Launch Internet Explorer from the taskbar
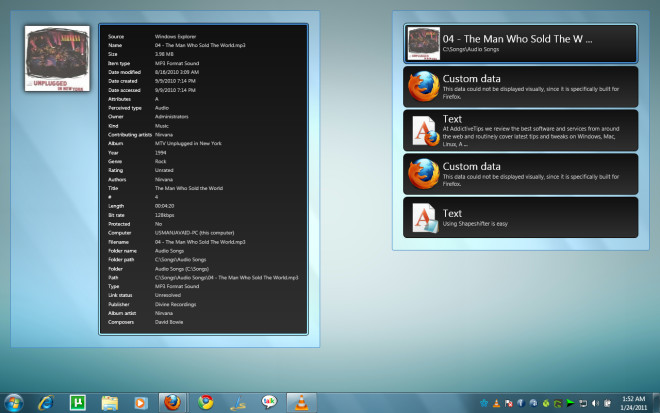This screenshot has height=413, width=660. (46, 403)
